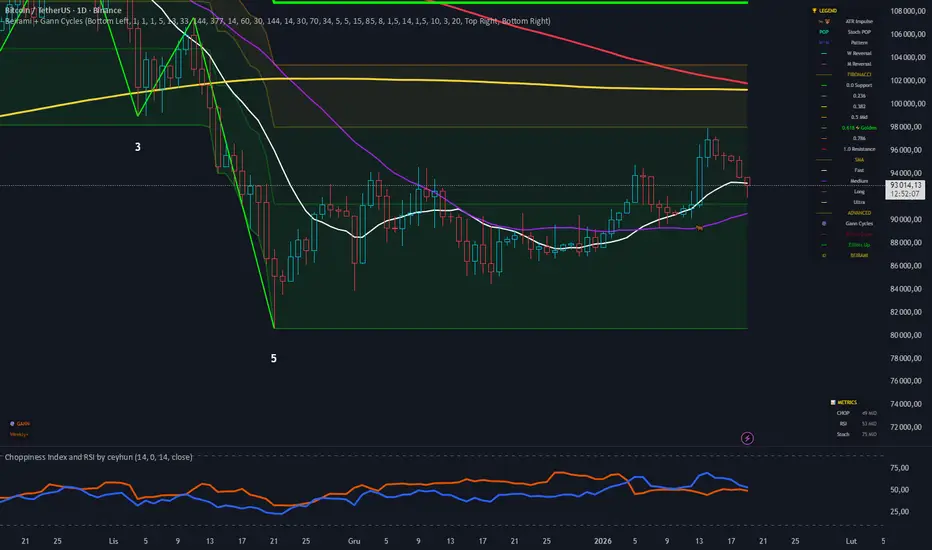Click the 80 000,00 price axis label
Image resolution: width=932 pixels, height=550 pixels.
pos(908,335)
